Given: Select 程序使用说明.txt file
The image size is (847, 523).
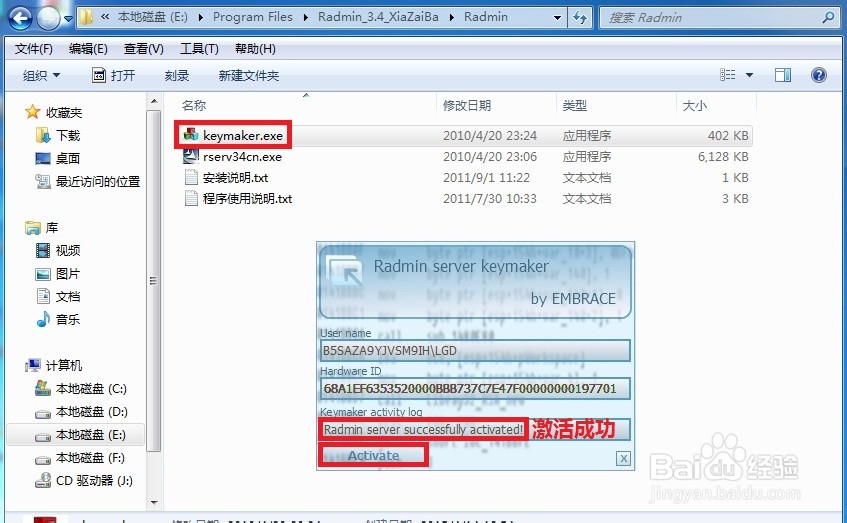Looking at the screenshot, I should click(x=247, y=199).
